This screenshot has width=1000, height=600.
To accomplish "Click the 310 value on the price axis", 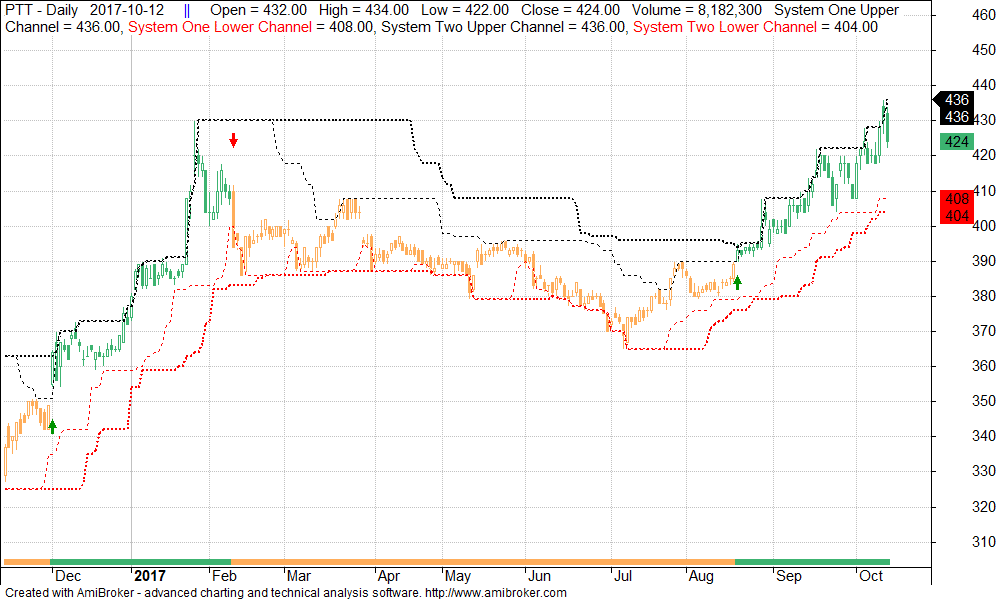I will [982, 542].
